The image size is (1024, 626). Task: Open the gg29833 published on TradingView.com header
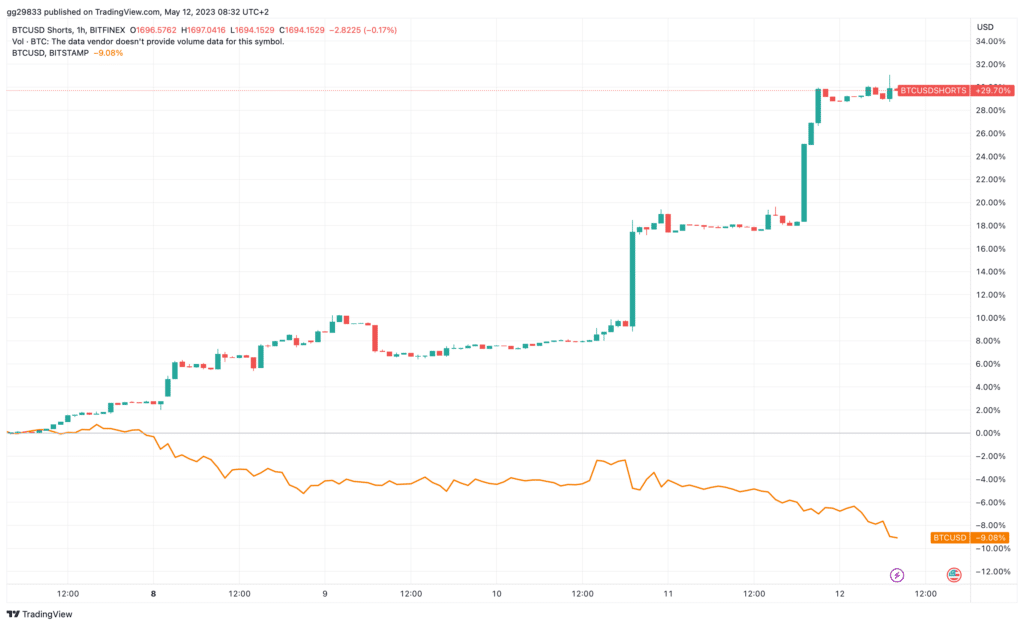click(x=138, y=12)
